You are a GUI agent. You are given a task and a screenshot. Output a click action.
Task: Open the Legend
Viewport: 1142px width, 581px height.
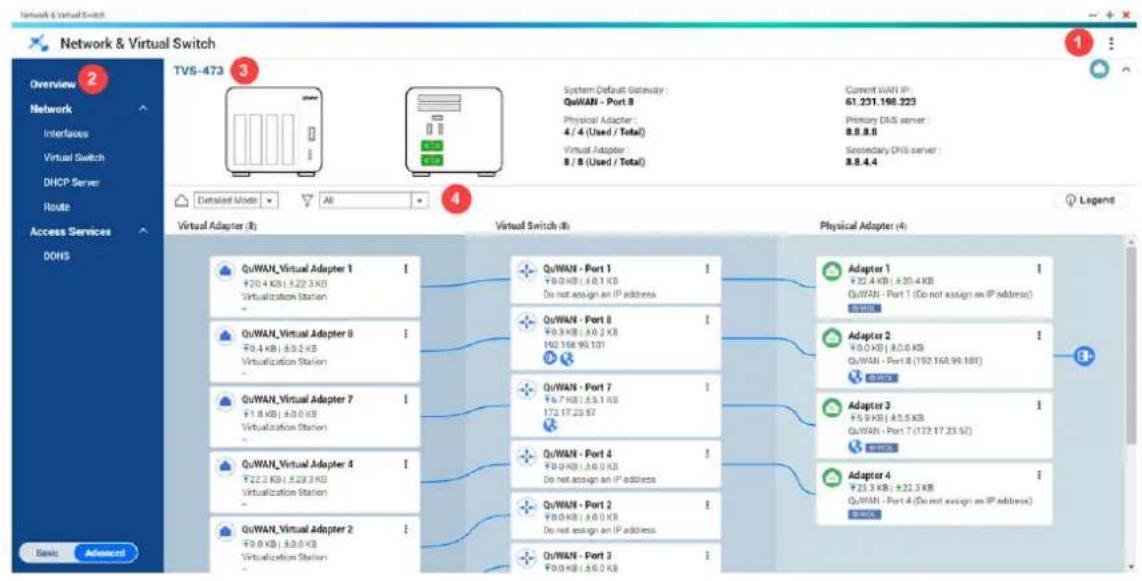click(1090, 199)
